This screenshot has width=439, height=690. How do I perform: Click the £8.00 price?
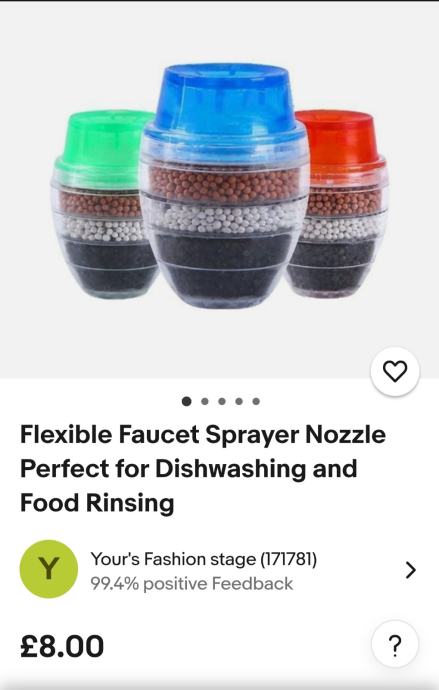point(62,646)
